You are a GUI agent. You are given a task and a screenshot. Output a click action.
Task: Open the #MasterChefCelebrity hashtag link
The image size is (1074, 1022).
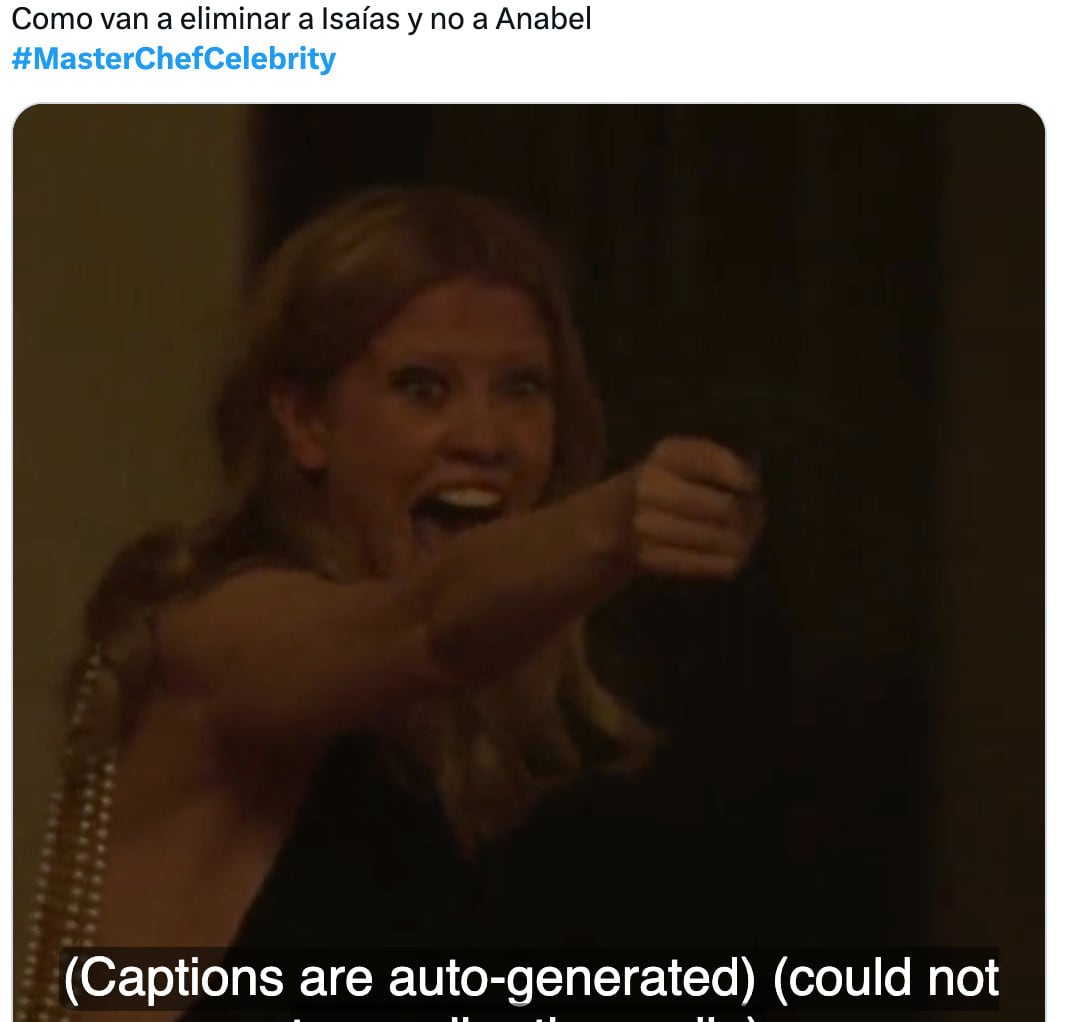click(174, 58)
